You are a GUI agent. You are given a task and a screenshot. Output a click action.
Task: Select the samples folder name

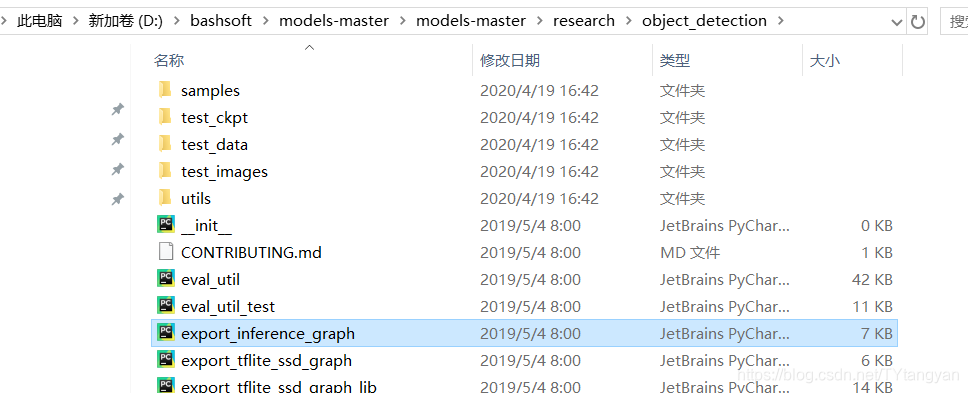[211, 91]
